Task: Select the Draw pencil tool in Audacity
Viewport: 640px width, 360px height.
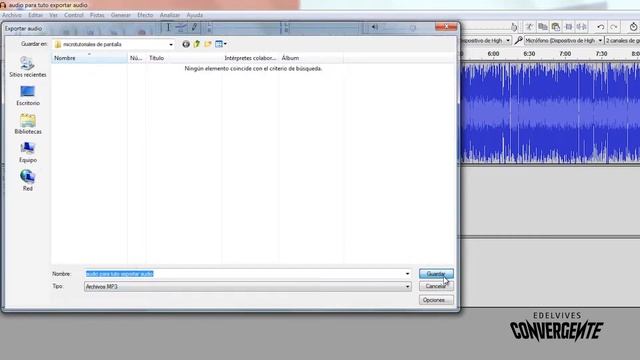Action: click(194, 27)
